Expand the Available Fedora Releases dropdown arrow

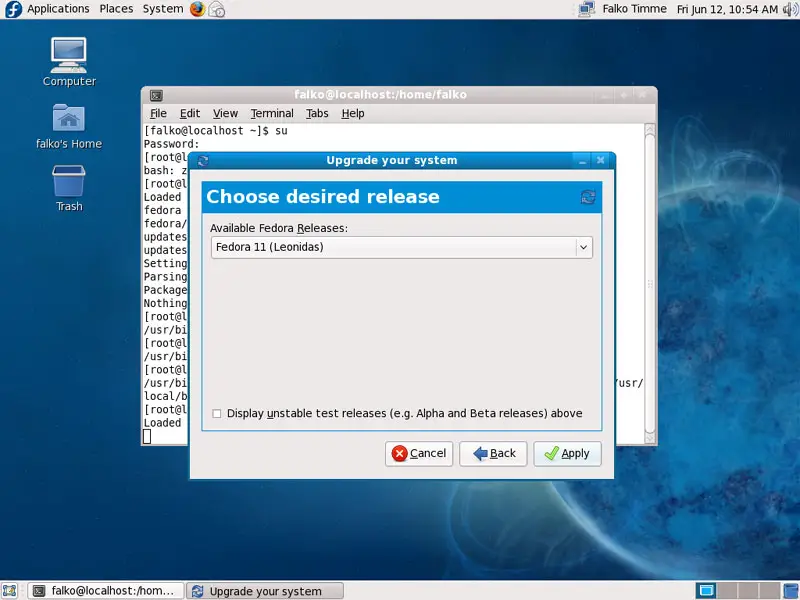coord(584,247)
